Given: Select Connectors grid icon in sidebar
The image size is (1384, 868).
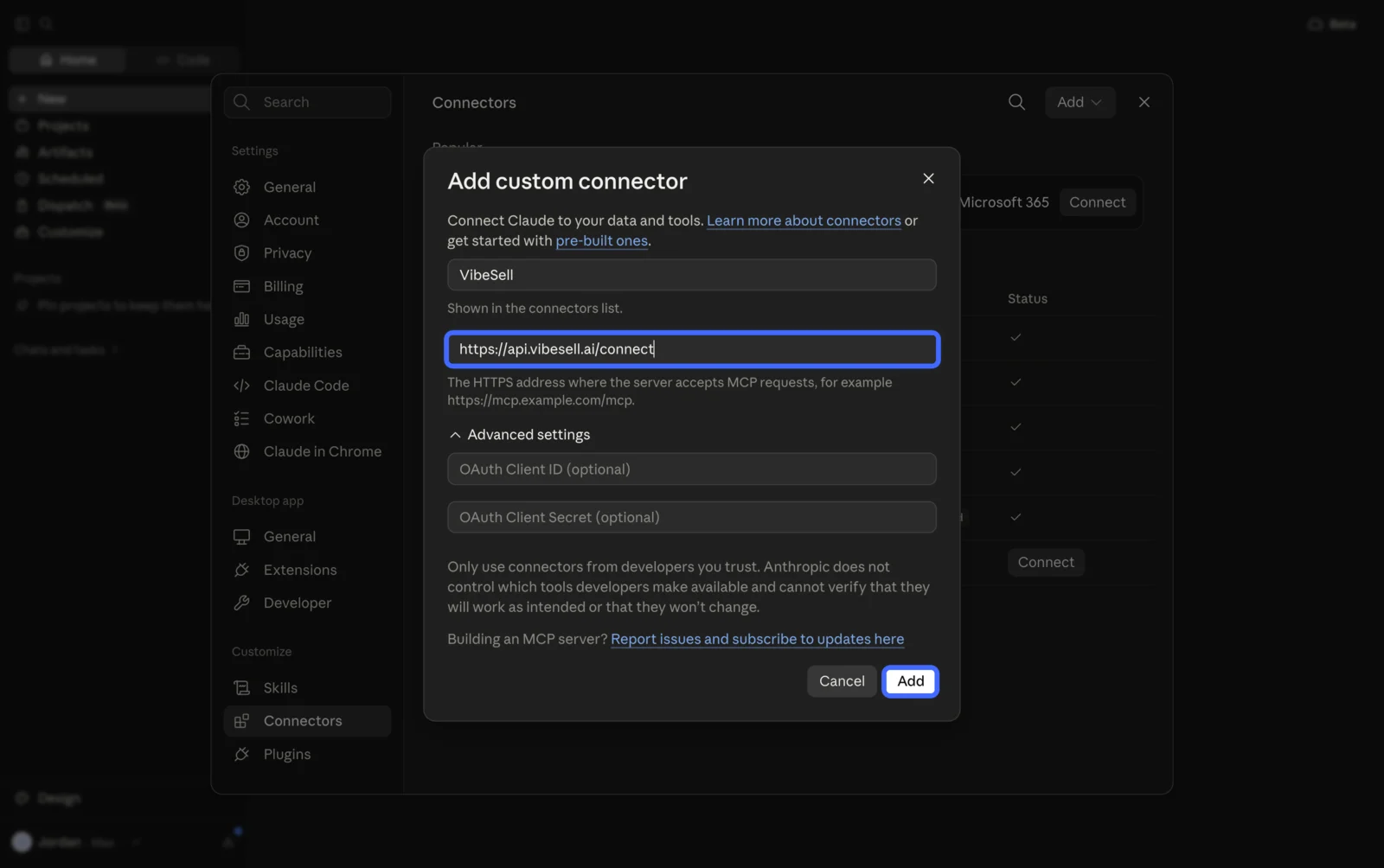Looking at the screenshot, I should pyautogui.click(x=241, y=721).
